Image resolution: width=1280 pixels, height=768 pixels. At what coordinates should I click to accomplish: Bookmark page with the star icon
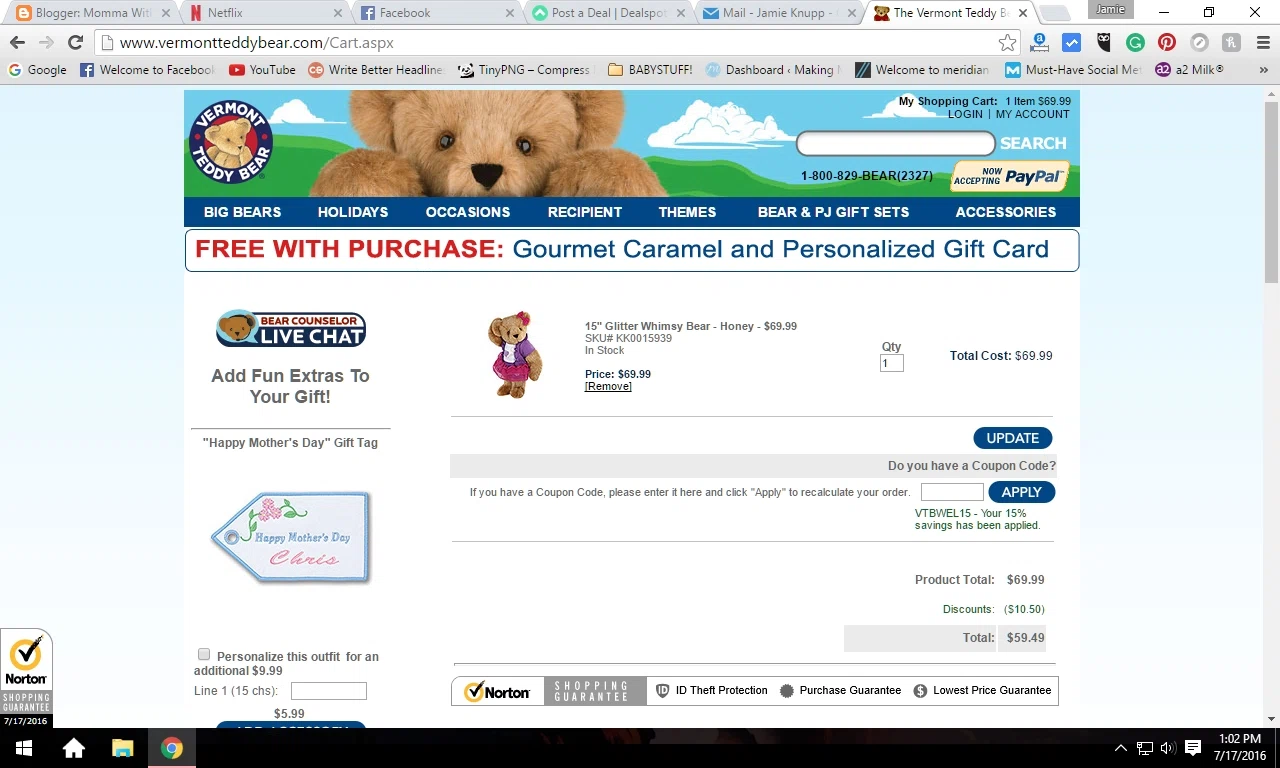1007,43
